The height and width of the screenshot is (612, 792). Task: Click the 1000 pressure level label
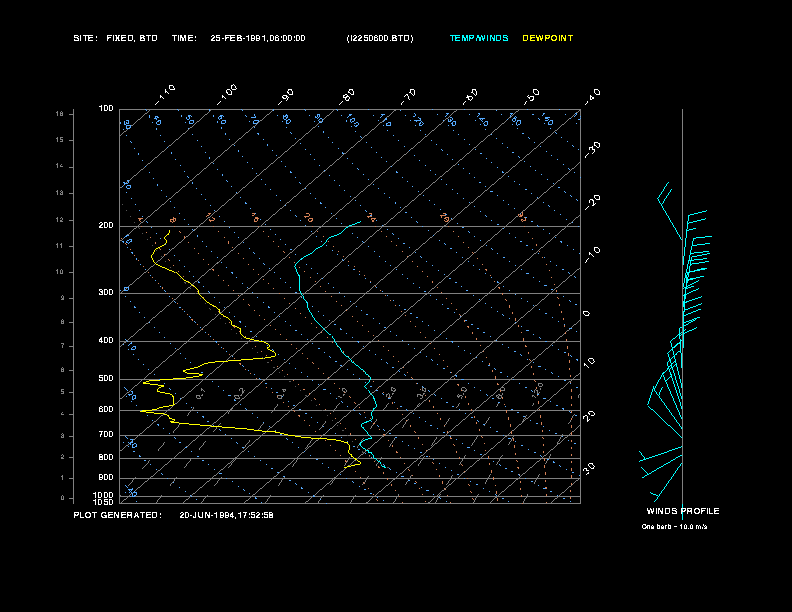104,495
